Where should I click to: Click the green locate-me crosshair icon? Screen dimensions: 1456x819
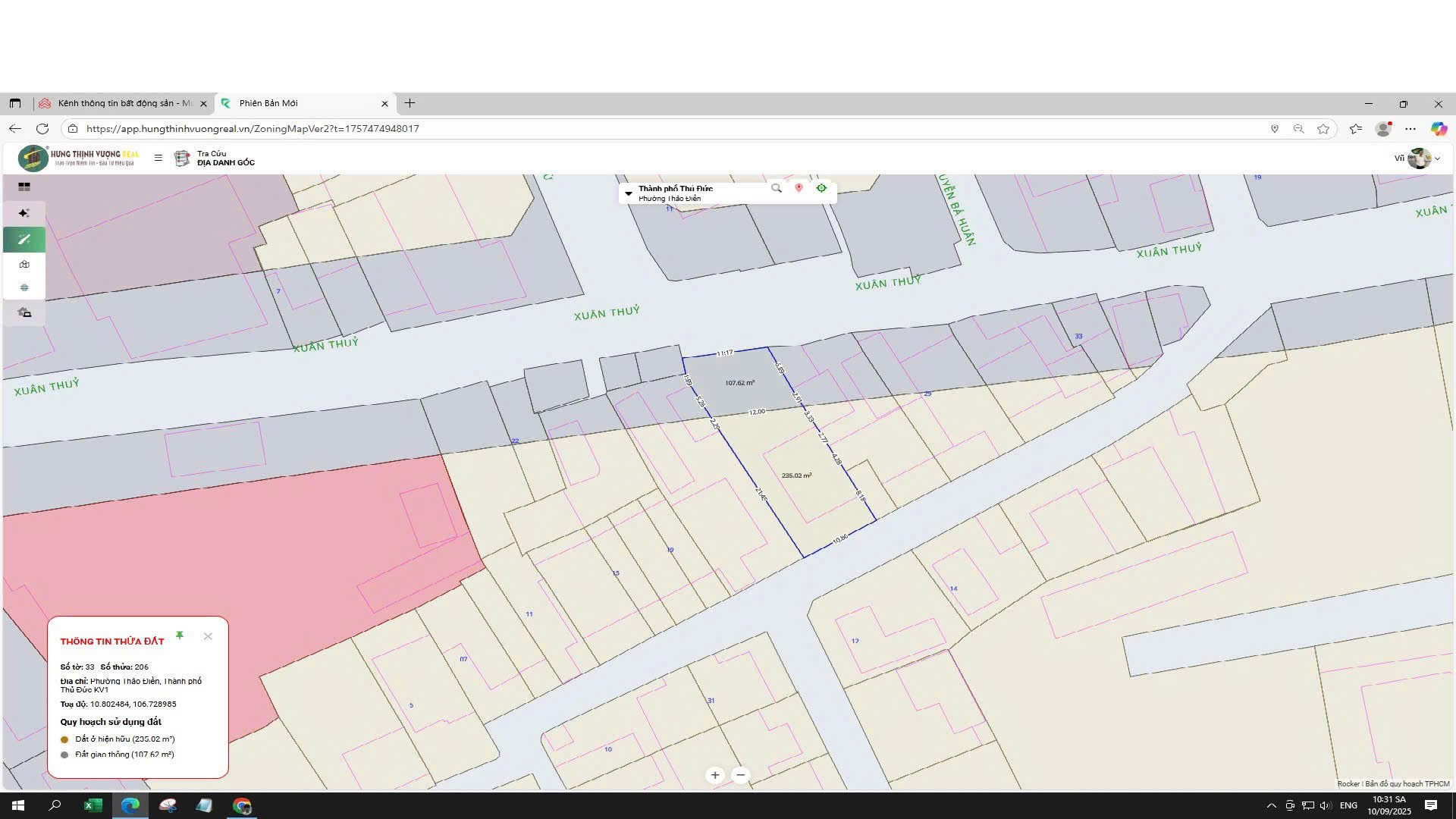821,188
